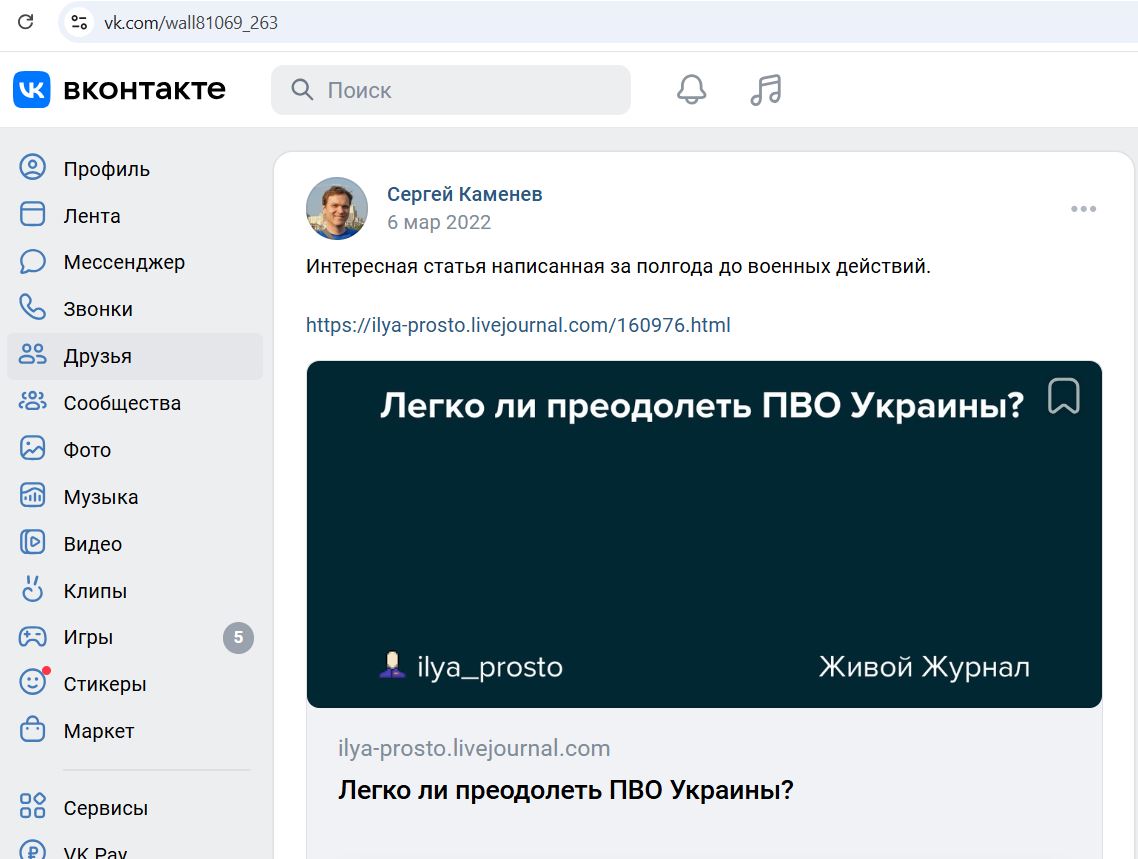Viewport: 1138px width, 859px height.
Task: Open the dark article preview image
Action: click(704, 534)
